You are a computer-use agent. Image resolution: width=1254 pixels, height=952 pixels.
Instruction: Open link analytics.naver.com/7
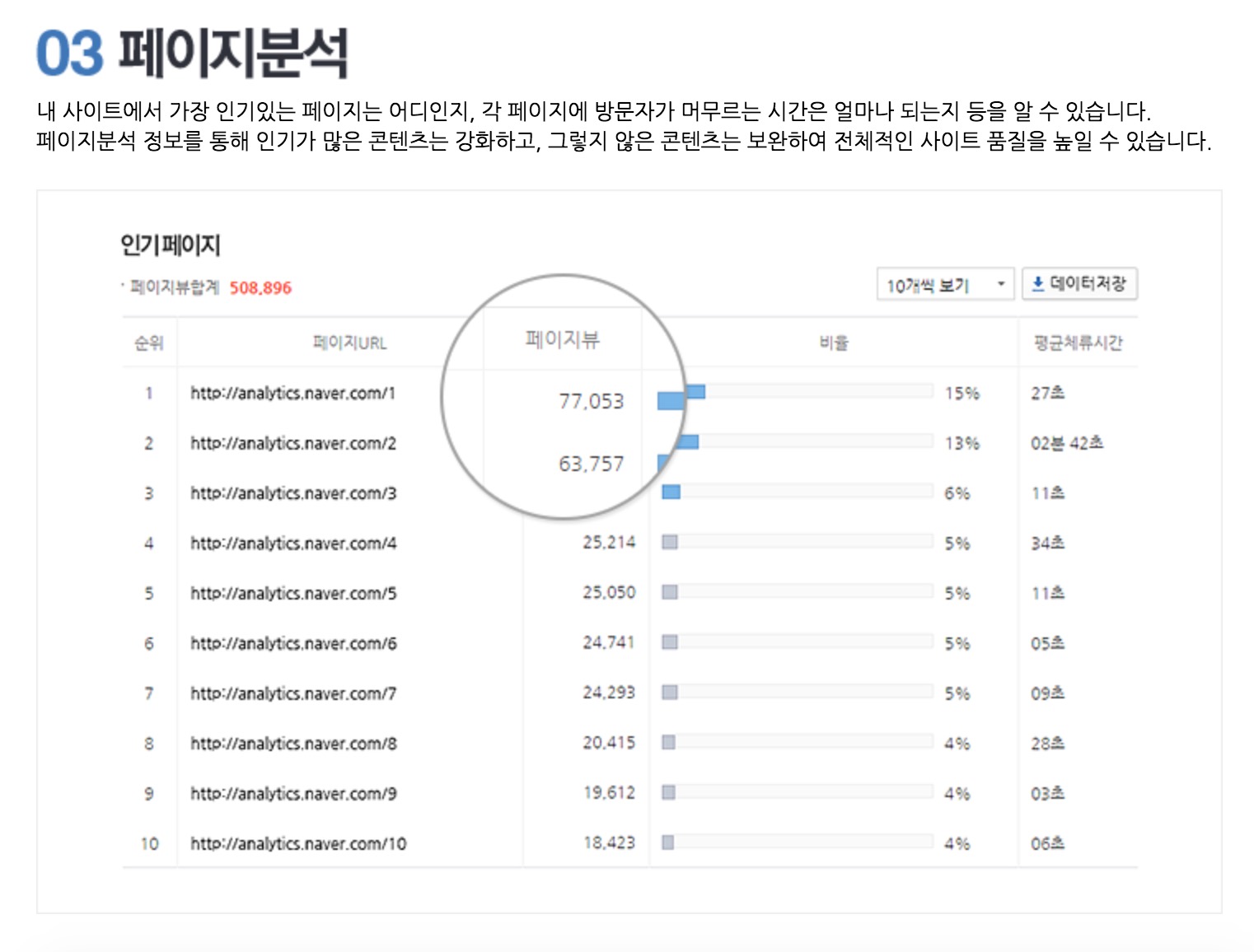click(x=292, y=693)
